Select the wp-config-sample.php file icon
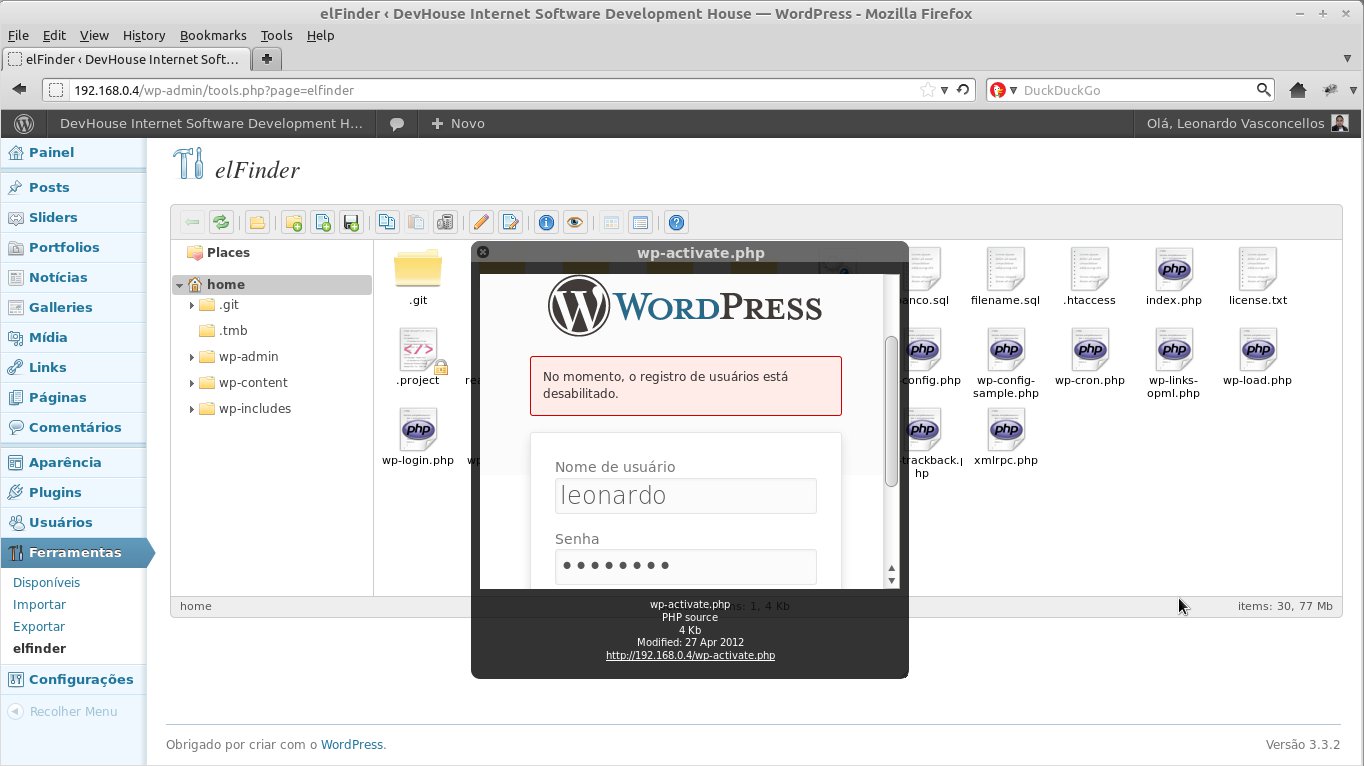1364x766 pixels. 1005,350
